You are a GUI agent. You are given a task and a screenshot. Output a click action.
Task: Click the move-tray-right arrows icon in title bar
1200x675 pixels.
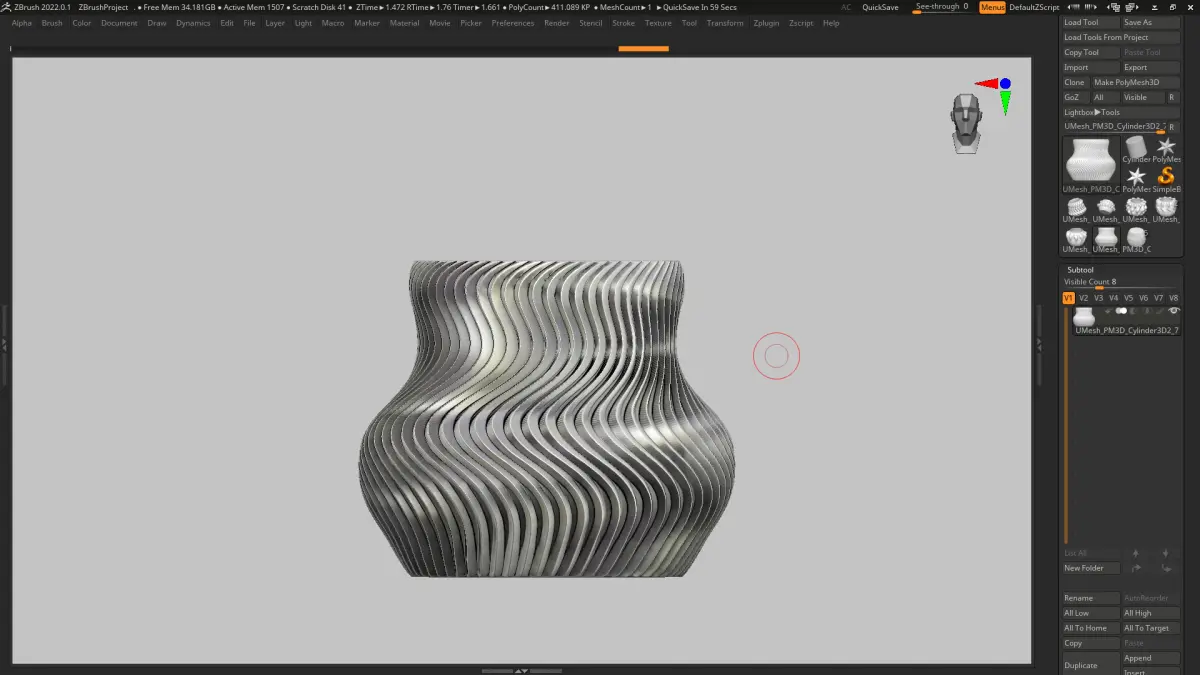point(1090,7)
